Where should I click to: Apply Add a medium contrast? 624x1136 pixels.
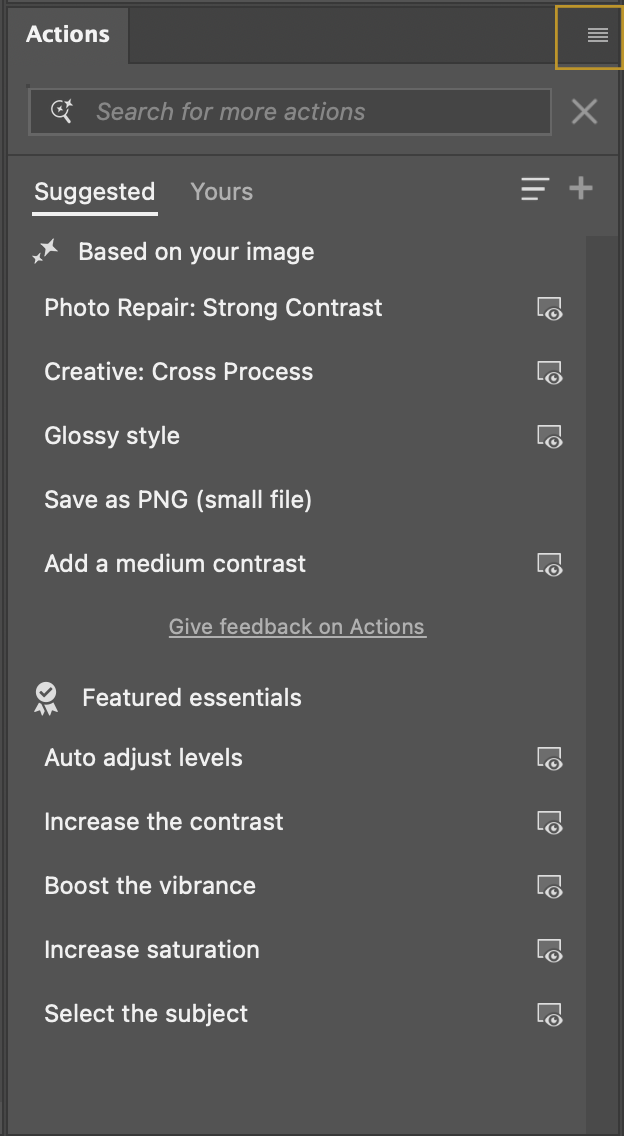[x=175, y=563]
